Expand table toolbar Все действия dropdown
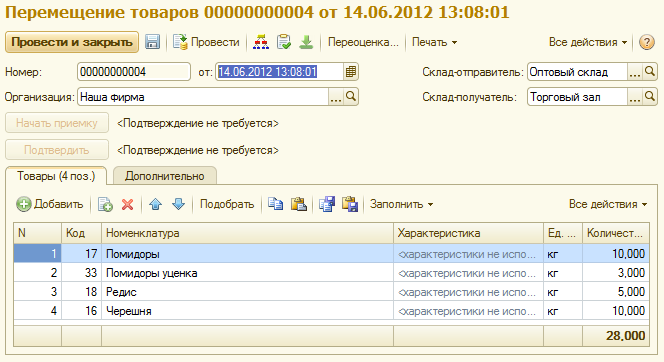The width and height of the screenshot is (664, 362). point(608,204)
